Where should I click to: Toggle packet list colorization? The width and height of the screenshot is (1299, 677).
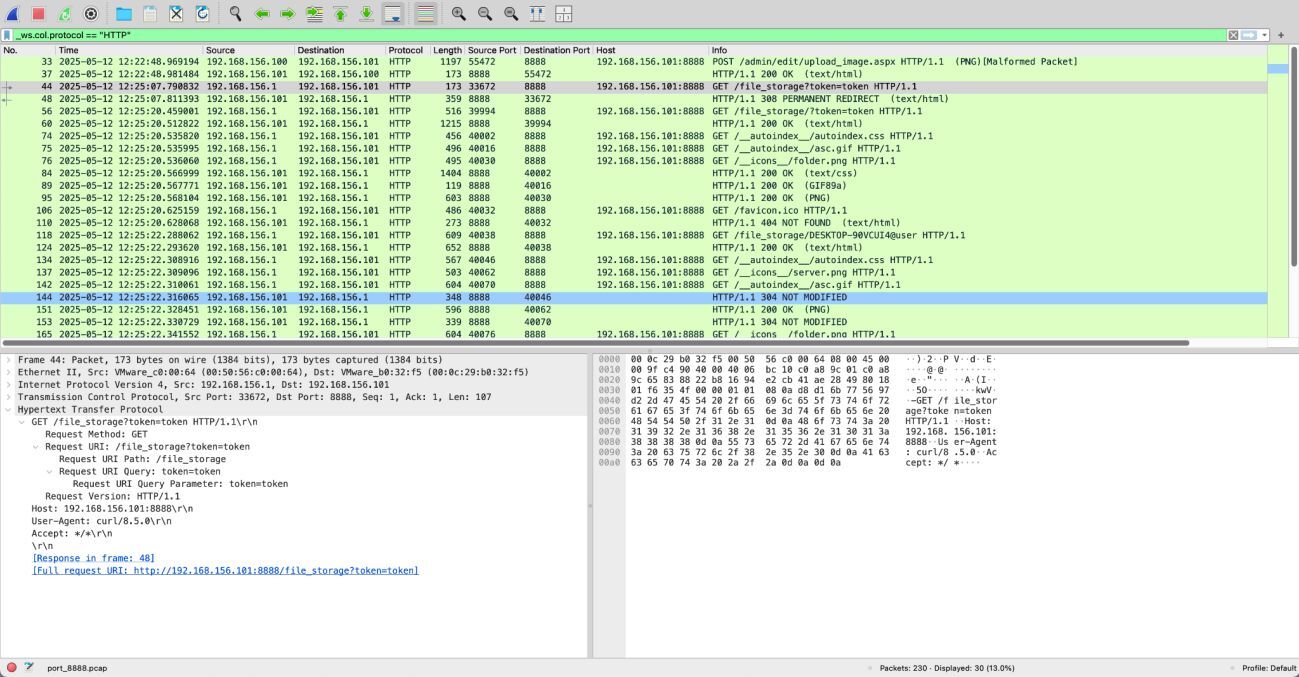[425, 14]
